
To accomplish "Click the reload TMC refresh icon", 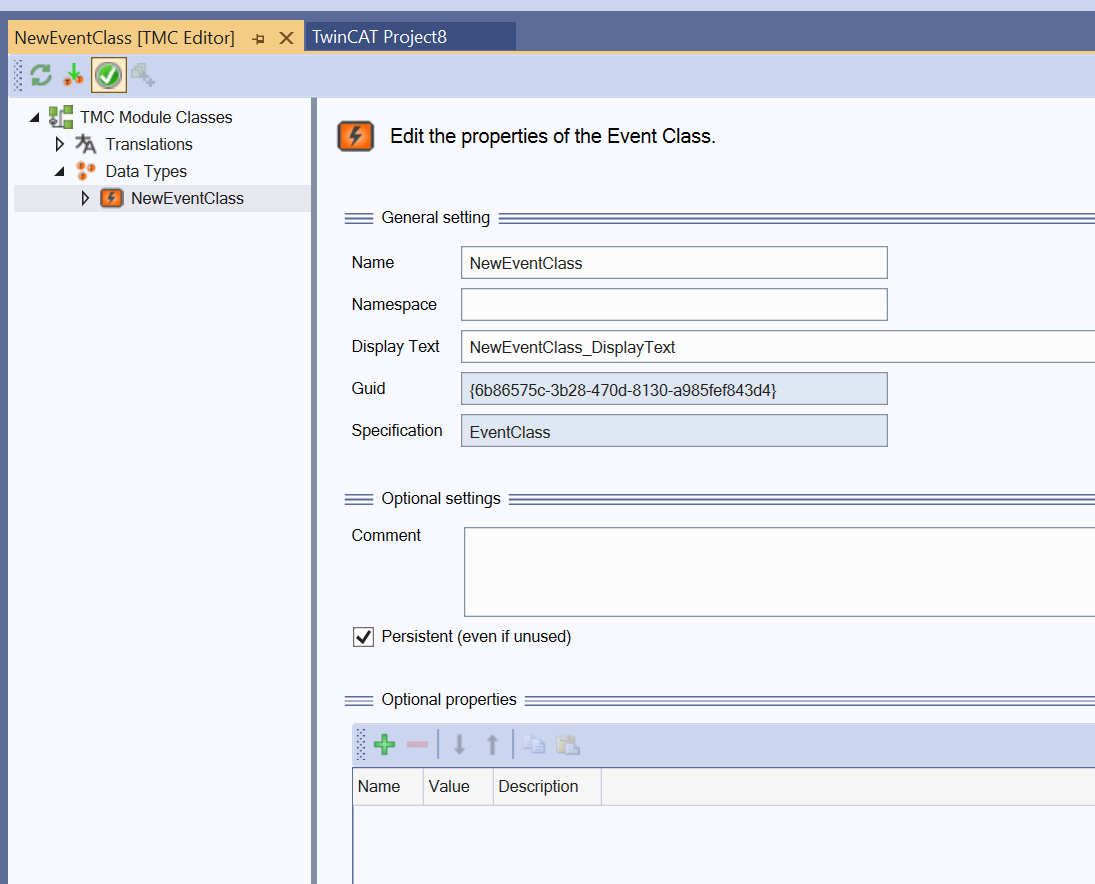I will 41,75.
